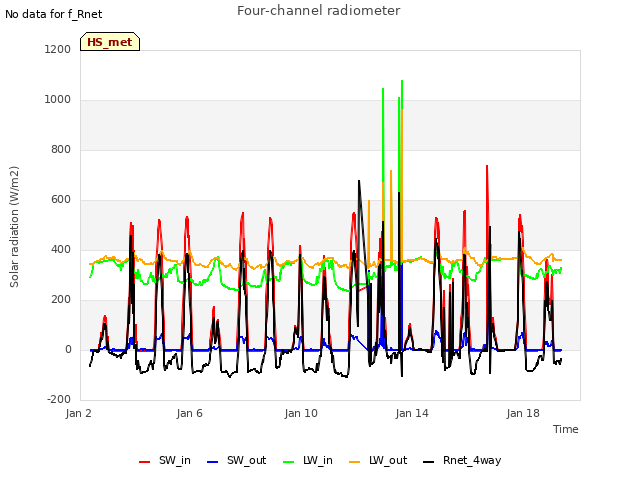Click the tallest green LW_in spike peak
The width and height of the screenshot is (640, 480).
(402, 81)
